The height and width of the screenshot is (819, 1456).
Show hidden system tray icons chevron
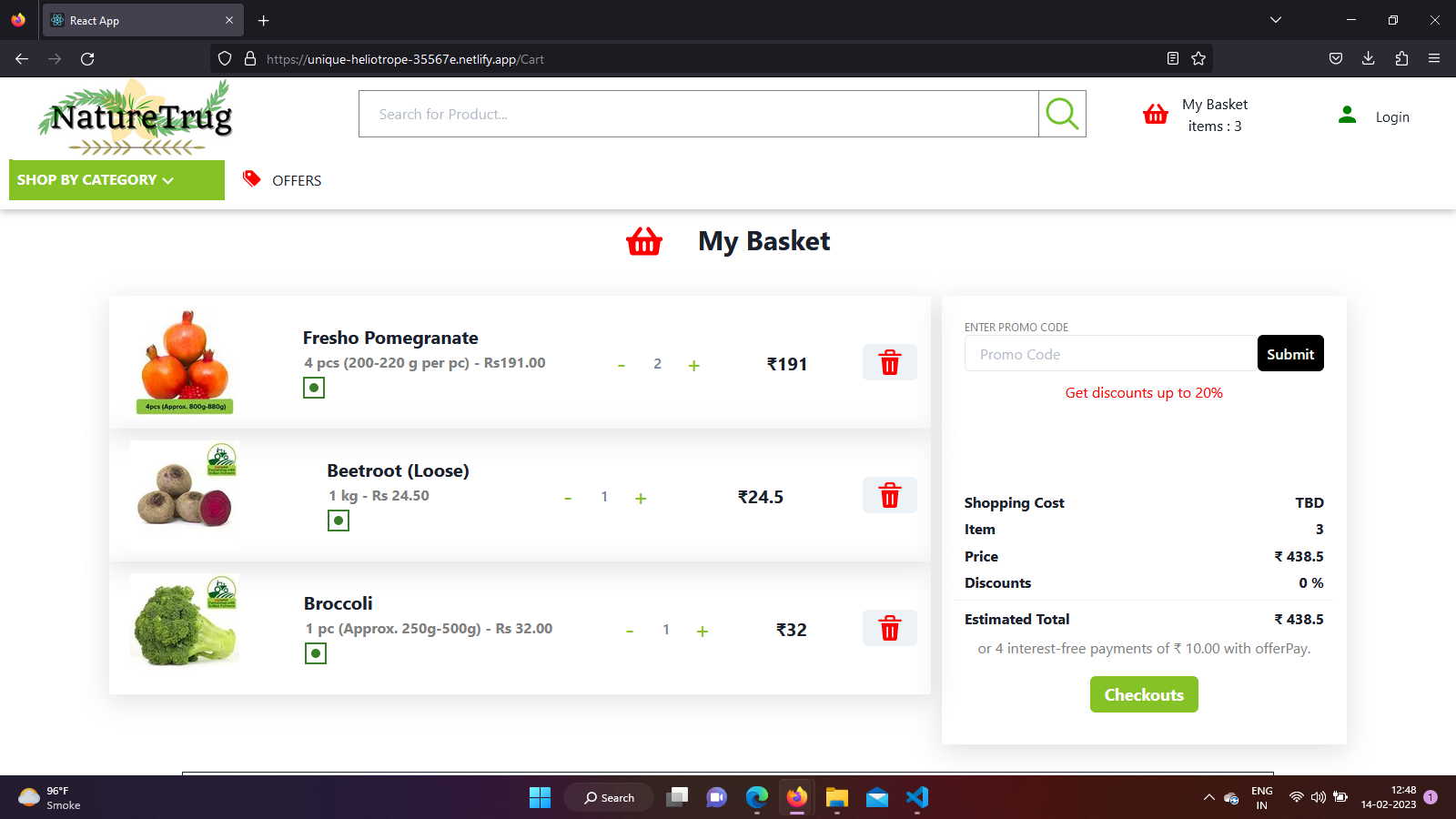pos(1209,797)
